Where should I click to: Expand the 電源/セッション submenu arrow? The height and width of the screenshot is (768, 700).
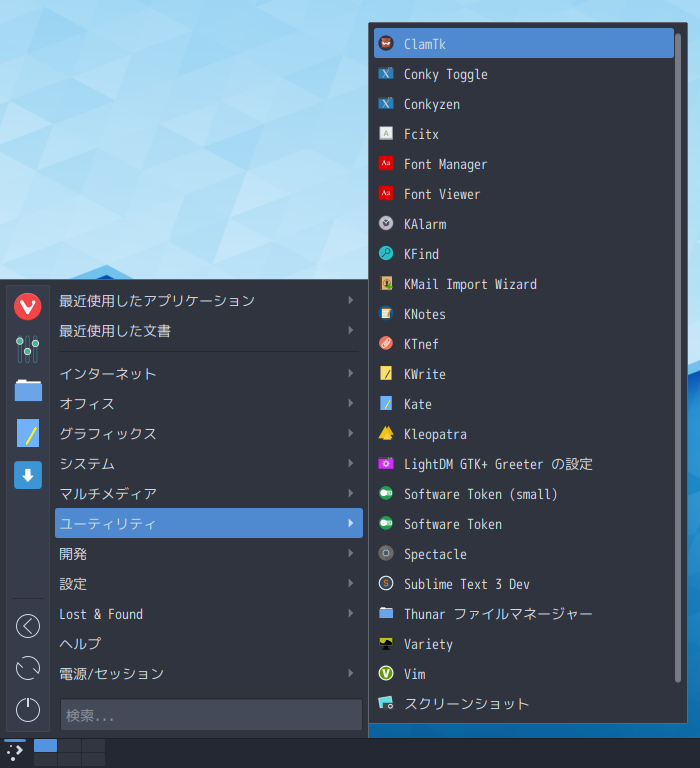tap(351, 673)
